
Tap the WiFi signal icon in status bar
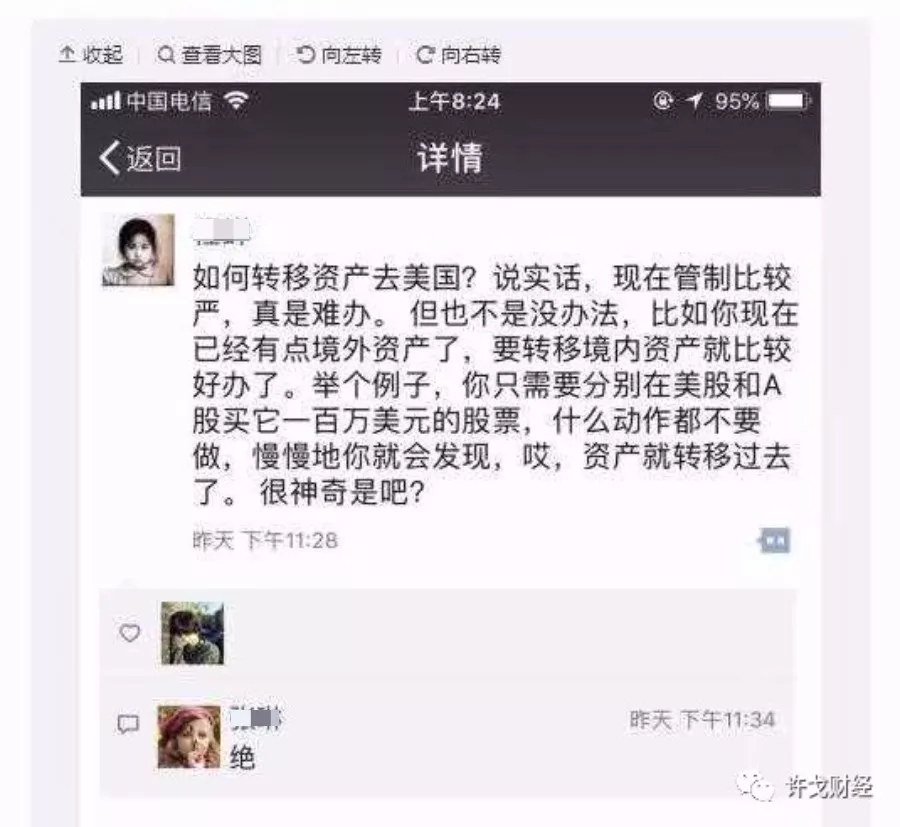click(236, 102)
